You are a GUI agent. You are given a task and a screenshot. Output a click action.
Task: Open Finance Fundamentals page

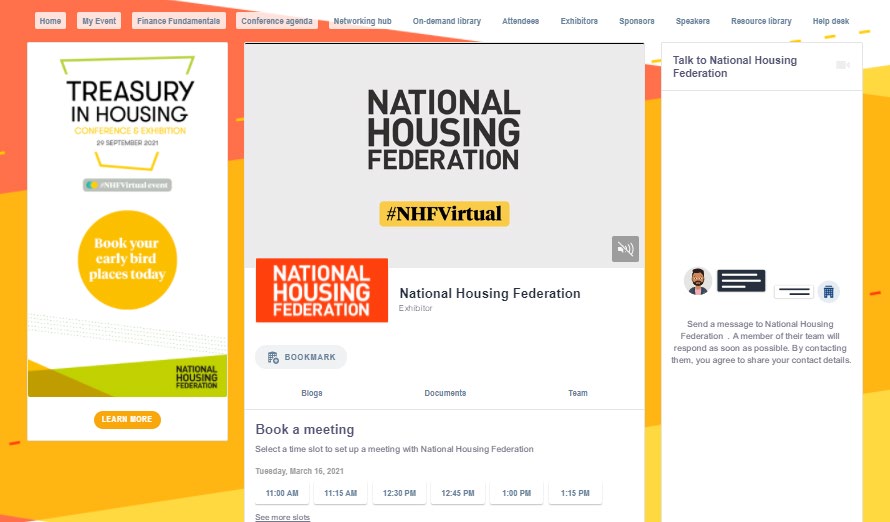178,21
